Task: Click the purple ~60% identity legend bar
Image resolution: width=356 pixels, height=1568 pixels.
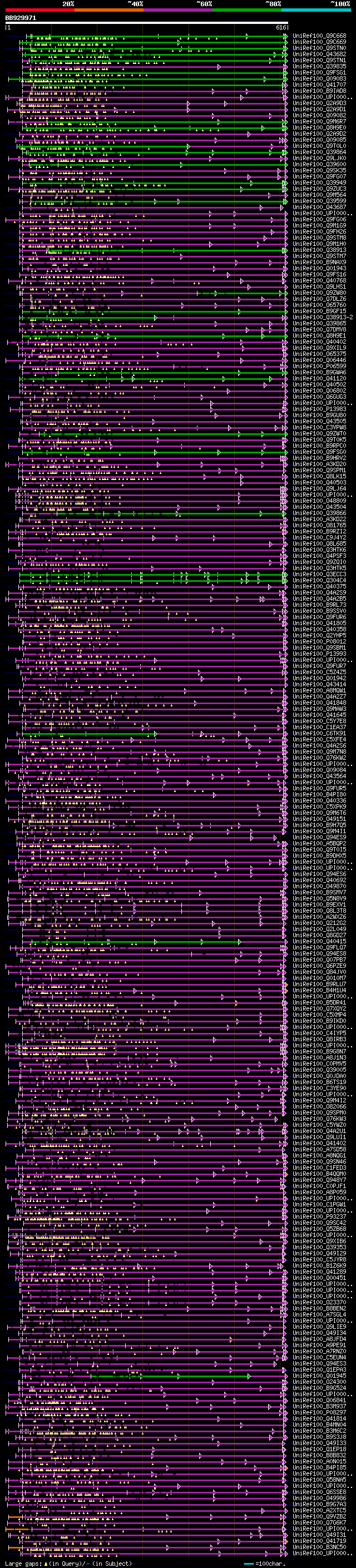Action: pyautogui.click(x=179, y=10)
